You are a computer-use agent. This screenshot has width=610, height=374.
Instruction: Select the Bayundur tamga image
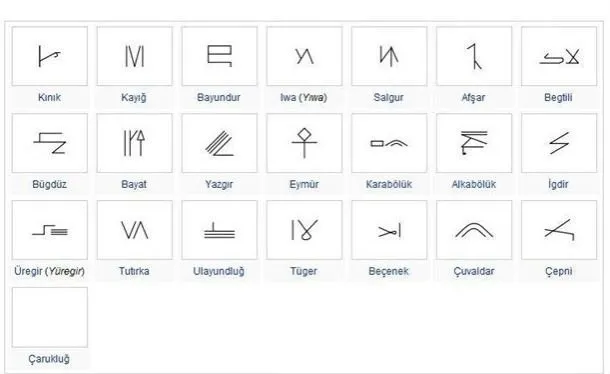point(219,56)
